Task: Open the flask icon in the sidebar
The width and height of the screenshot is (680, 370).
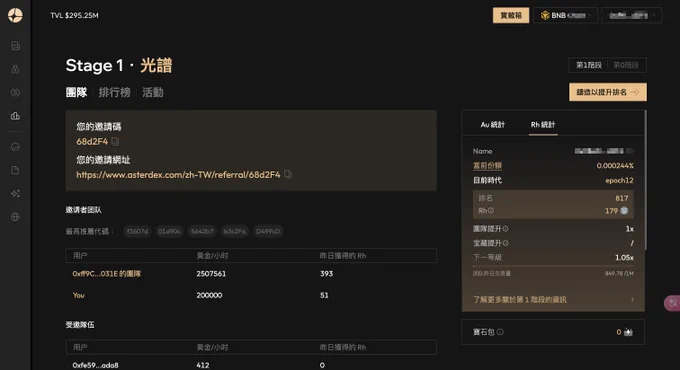Action: tap(15, 69)
